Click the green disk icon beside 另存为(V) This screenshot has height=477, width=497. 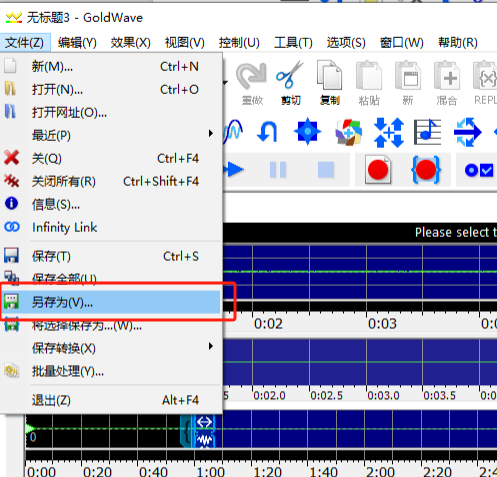coord(11,301)
